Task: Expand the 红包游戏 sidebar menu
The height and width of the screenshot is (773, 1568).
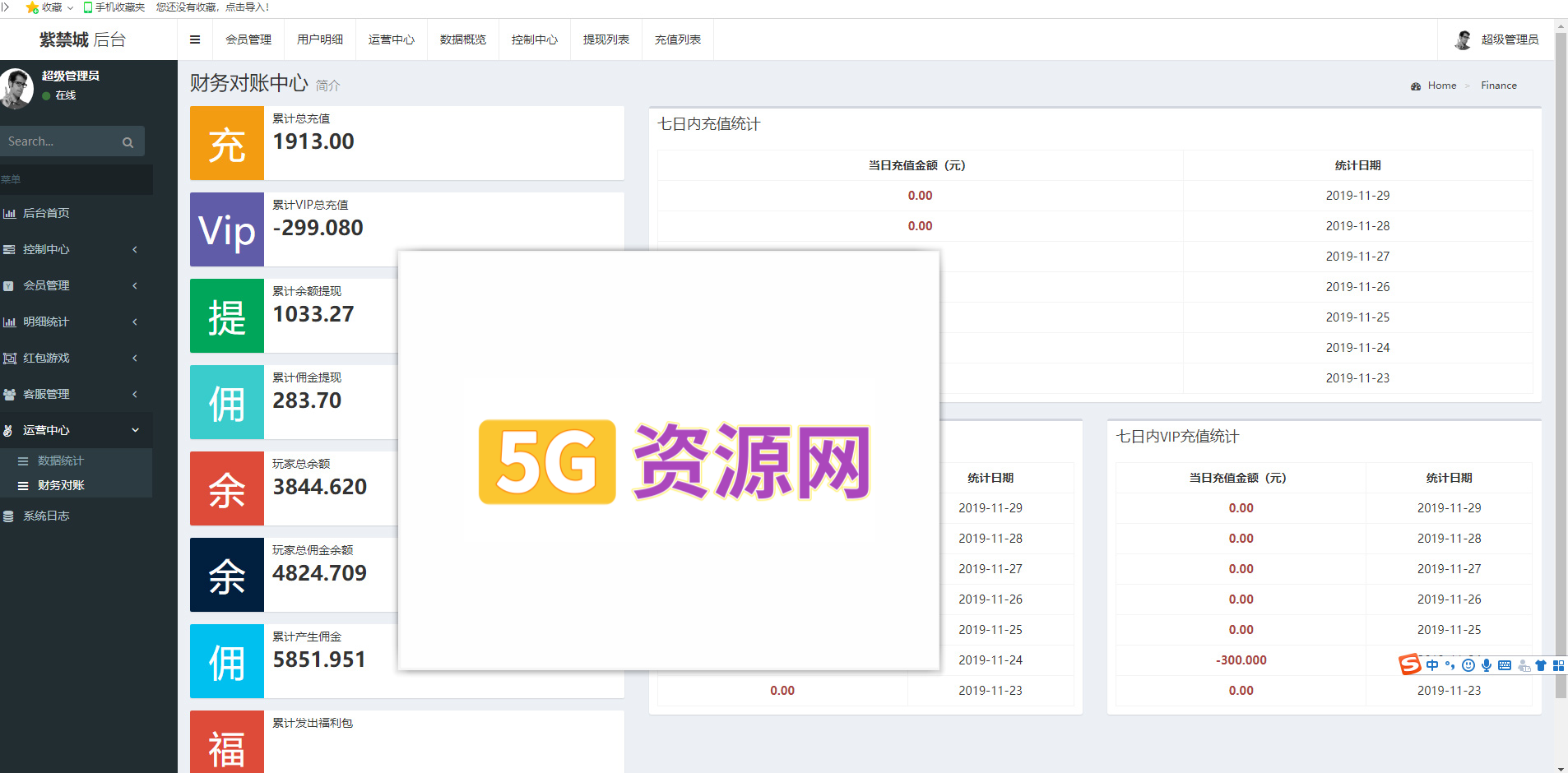Action: pyautogui.click(x=77, y=358)
